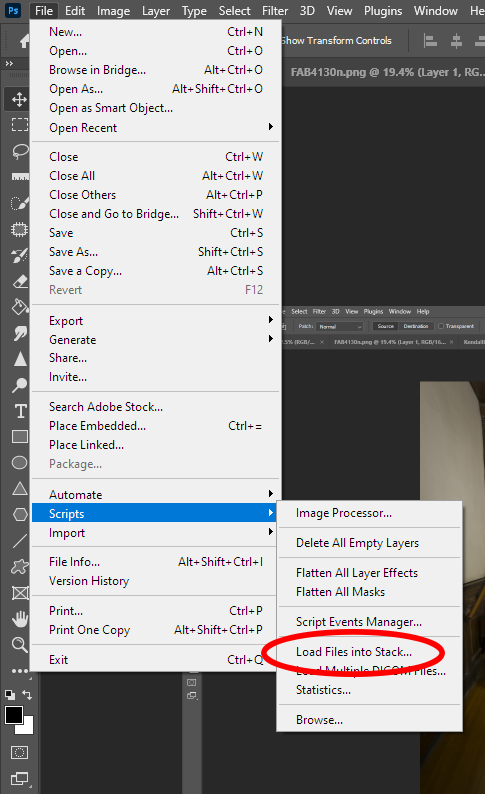Image resolution: width=485 pixels, height=794 pixels.
Task: Open the Image menu
Action: [x=113, y=11]
